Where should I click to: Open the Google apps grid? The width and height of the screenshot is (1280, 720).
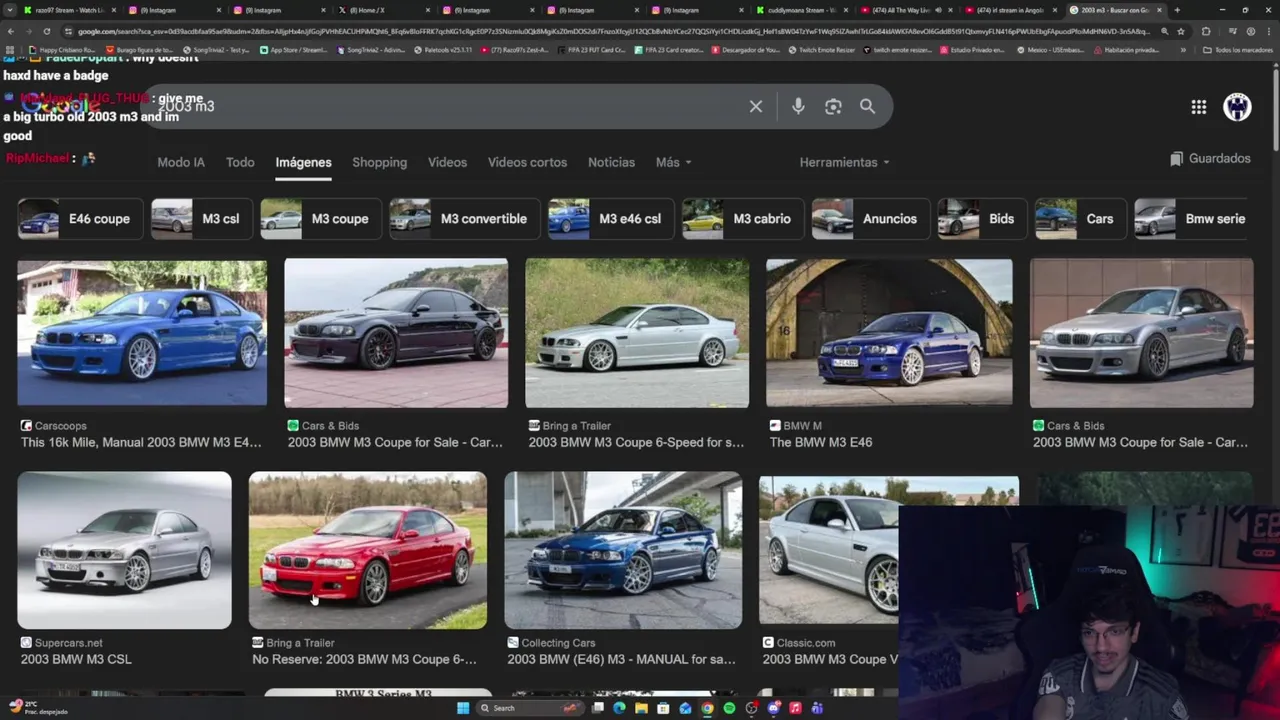point(1198,107)
